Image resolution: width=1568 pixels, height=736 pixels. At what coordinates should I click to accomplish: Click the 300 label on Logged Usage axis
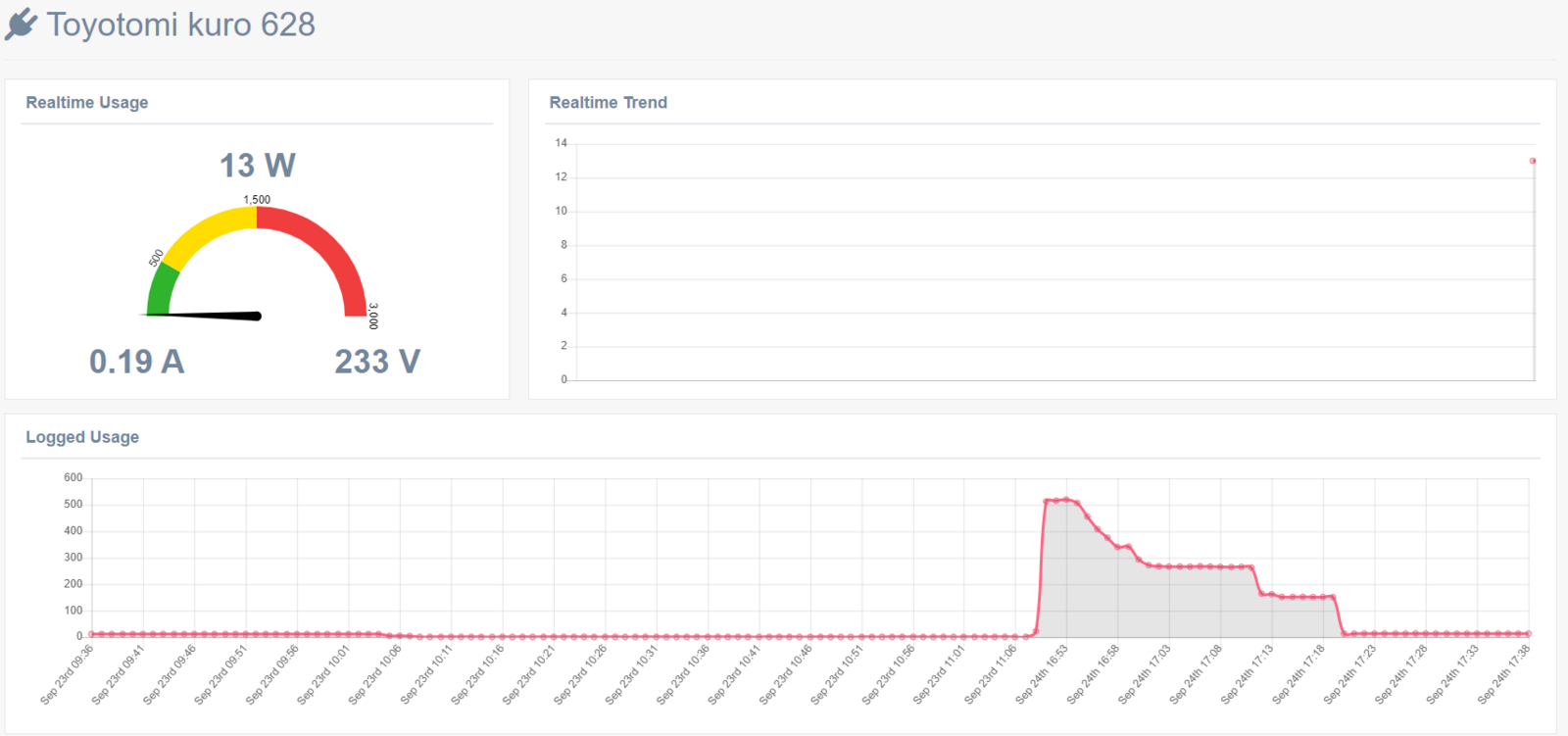[73, 558]
